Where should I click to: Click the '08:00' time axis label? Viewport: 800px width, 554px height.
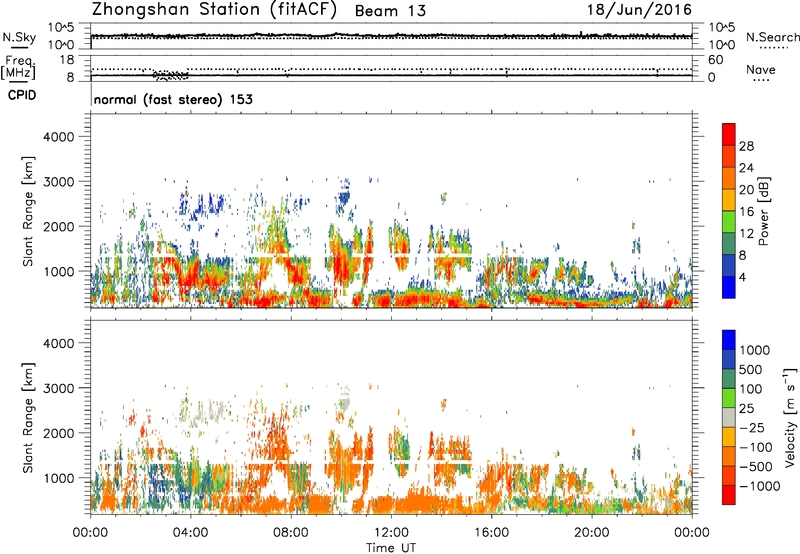(x=291, y=533)
